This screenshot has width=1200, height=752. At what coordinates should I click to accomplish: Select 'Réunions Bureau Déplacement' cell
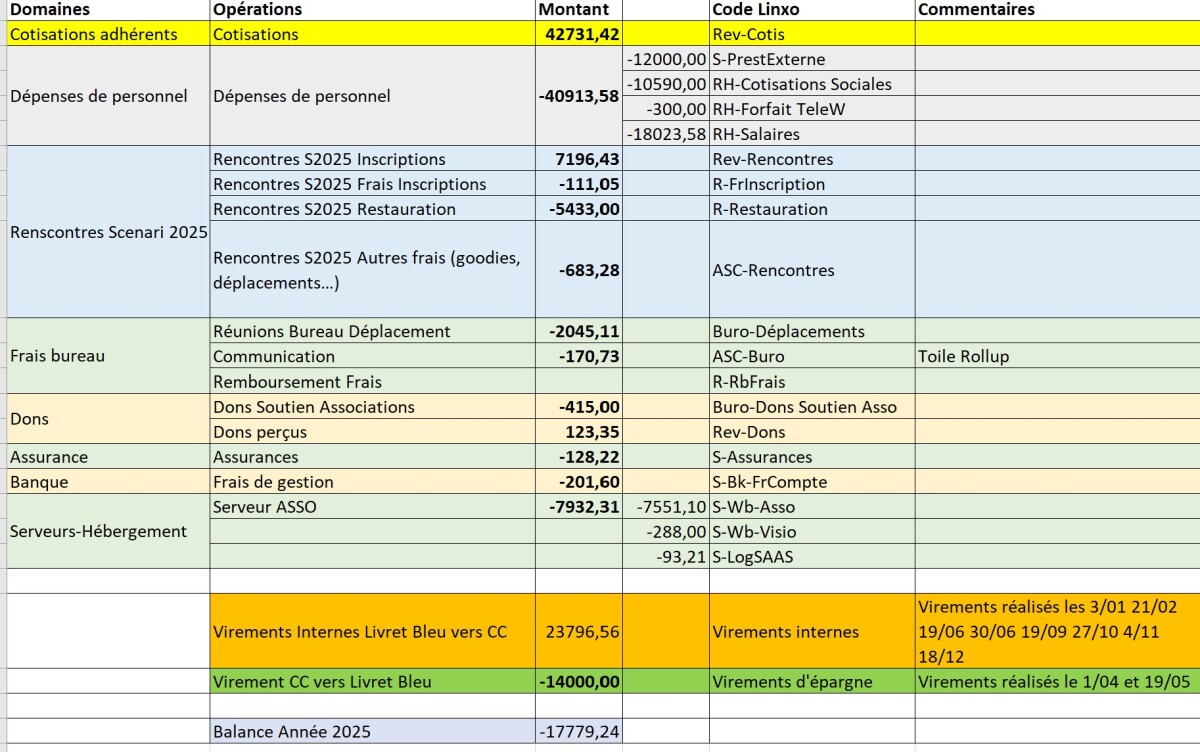click(372, 331)
